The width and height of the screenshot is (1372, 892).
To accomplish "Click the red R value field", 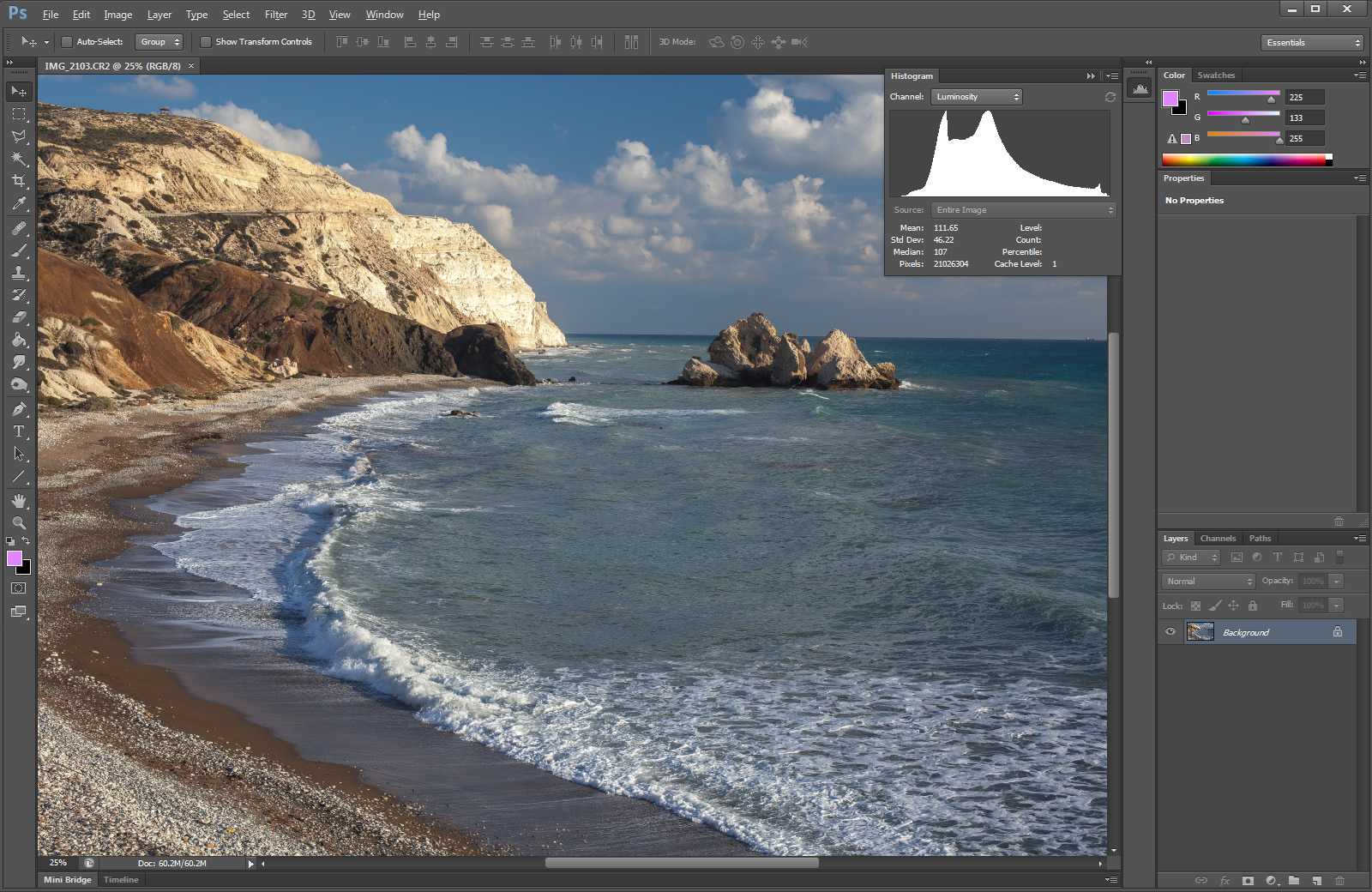I will click(x=1304, y=97).
